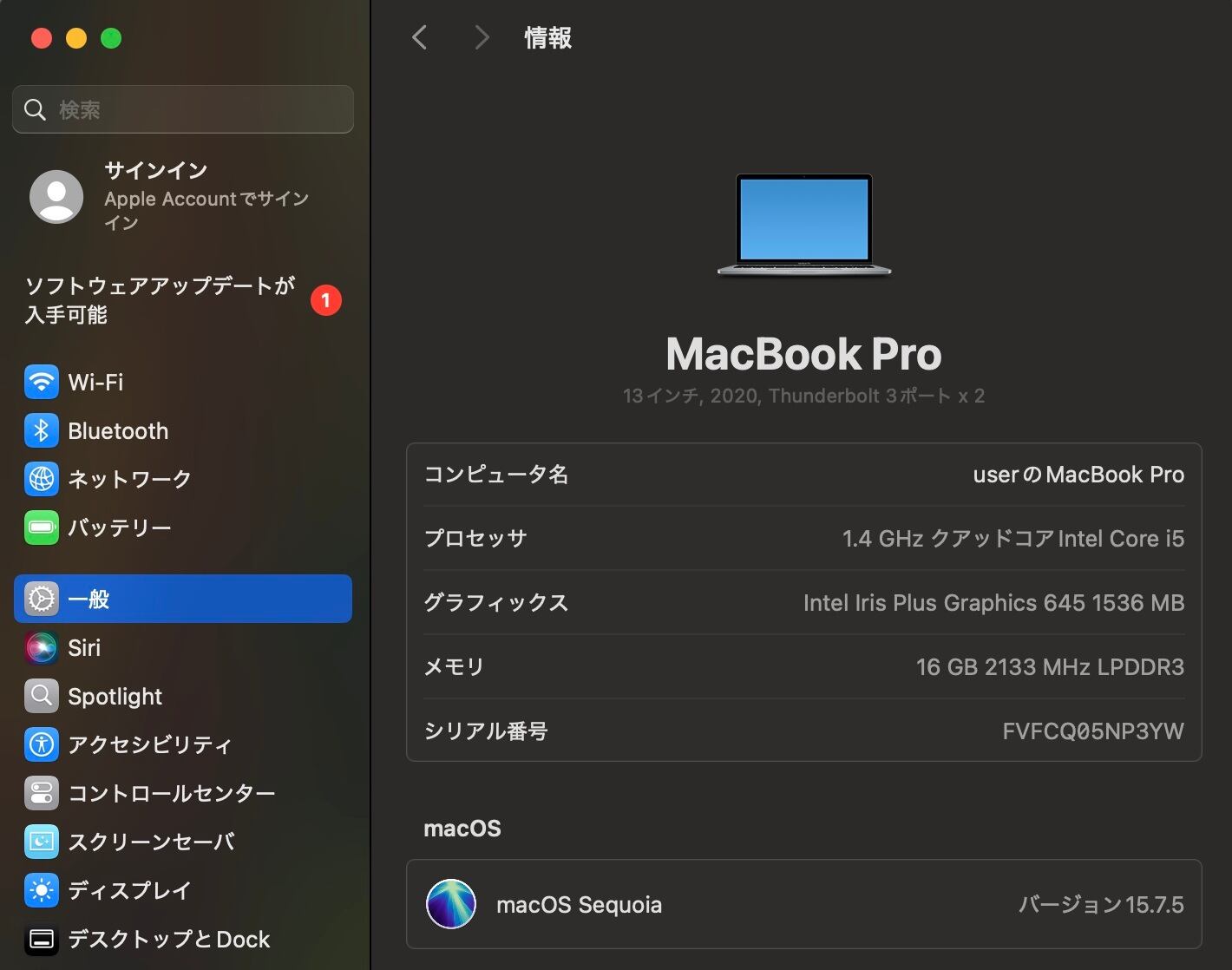Click the Intel Iris Plus Graphics 645 value
The height and width of the screenshot is (970, 1232).
(994, 603)
